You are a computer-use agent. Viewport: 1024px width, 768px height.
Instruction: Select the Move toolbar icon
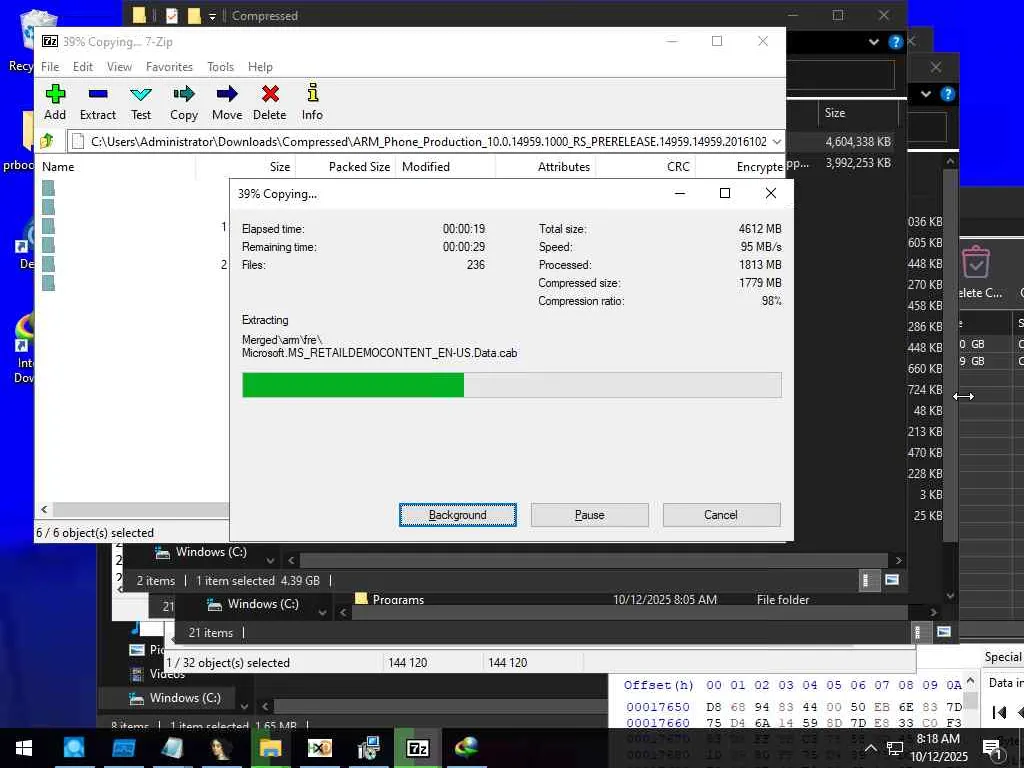(227, 94)
